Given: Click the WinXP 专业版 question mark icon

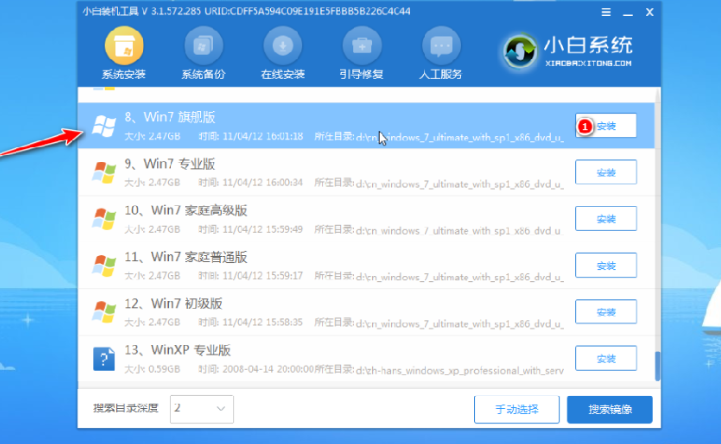Looking at the screenshot, I should tap(102, 358).
